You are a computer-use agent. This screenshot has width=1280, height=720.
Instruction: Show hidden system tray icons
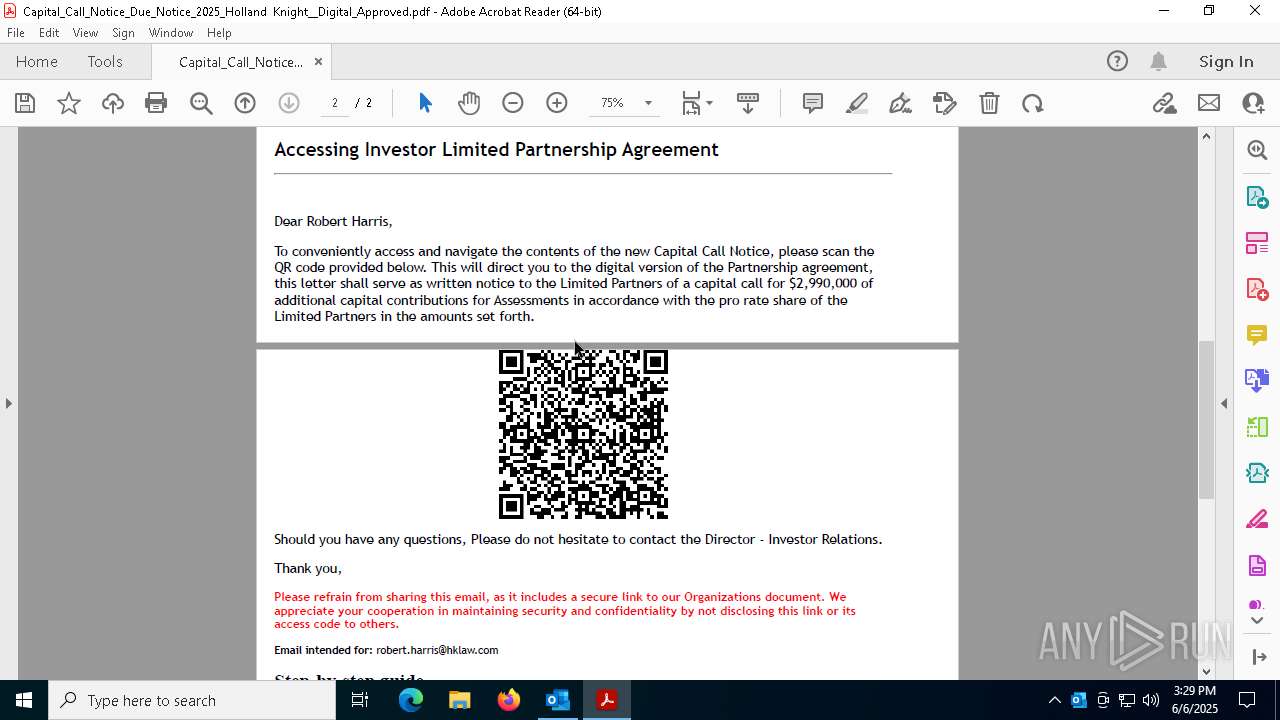pyautogui.click(x=1054, y=700)
